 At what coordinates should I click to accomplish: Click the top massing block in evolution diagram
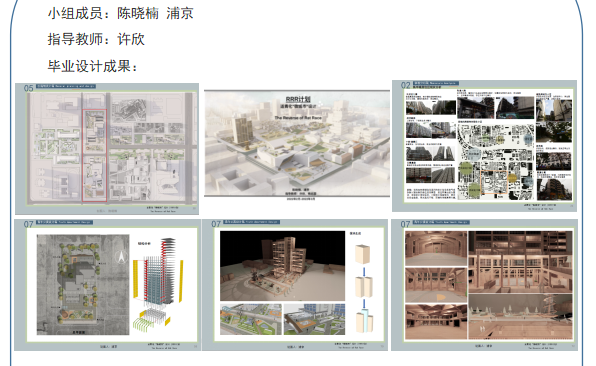362,254
